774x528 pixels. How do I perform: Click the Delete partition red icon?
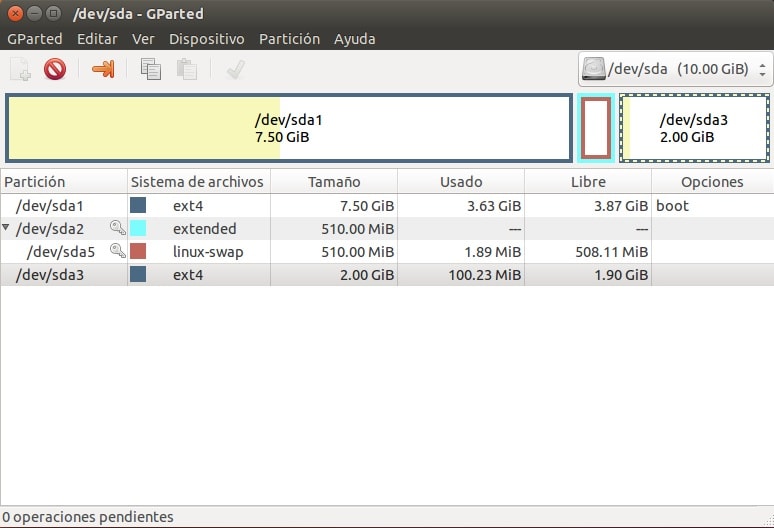click(55, 69)
